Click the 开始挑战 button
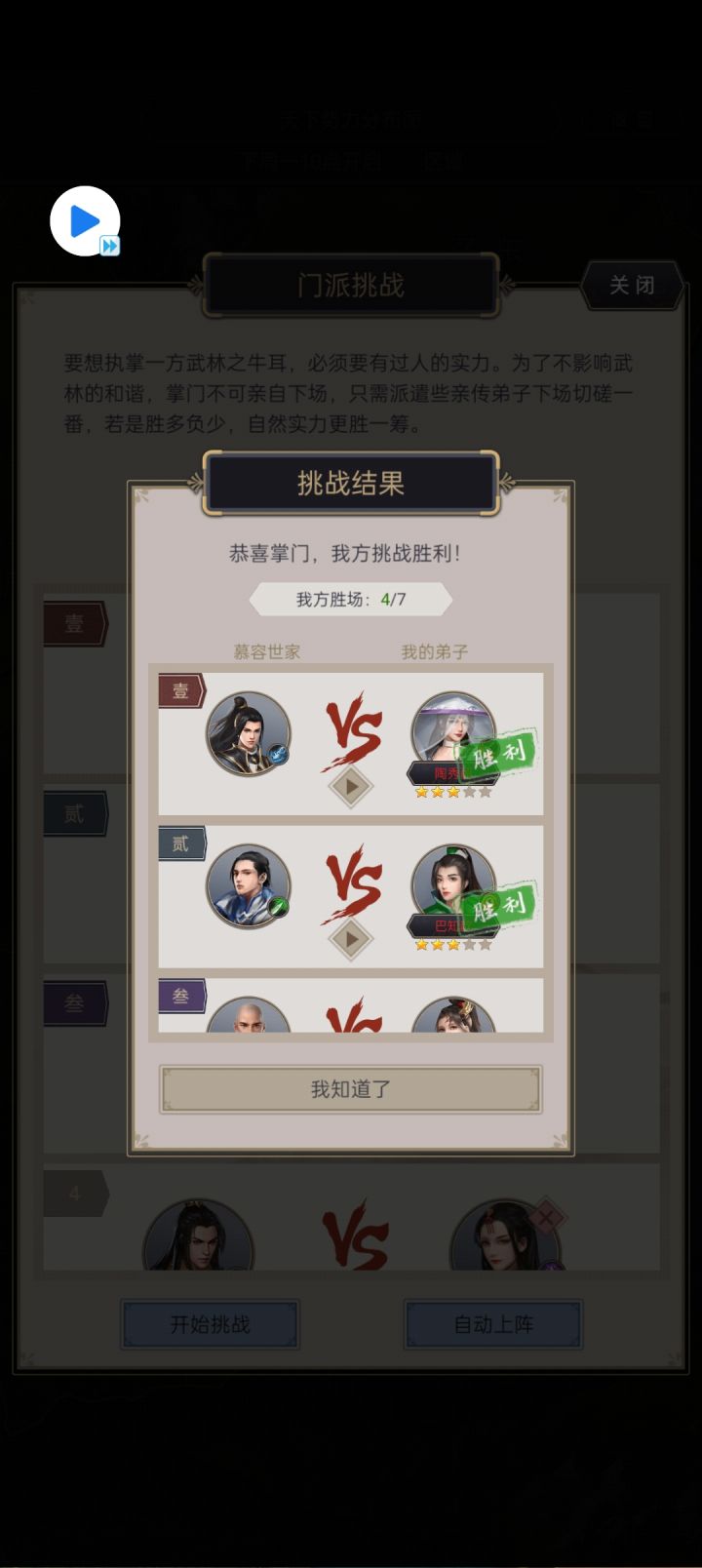The width and height of the screenshot is (702, 1568). [x=210, y=1324]
